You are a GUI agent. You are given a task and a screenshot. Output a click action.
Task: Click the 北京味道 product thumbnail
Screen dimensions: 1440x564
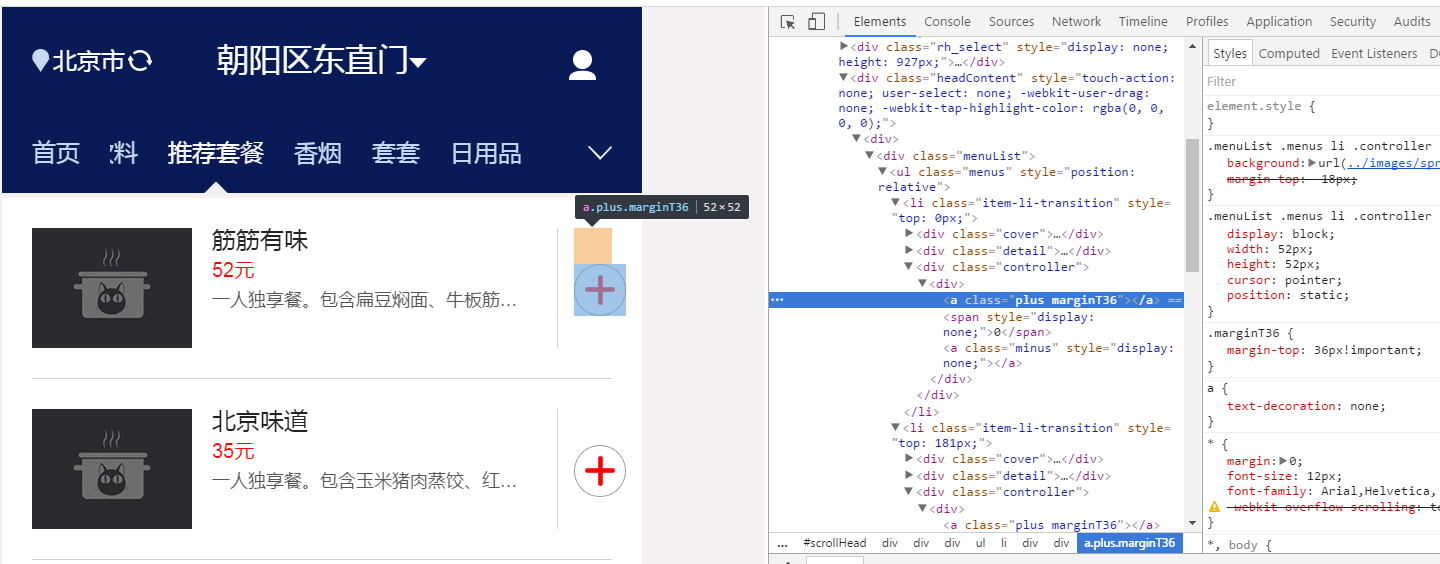112,469
